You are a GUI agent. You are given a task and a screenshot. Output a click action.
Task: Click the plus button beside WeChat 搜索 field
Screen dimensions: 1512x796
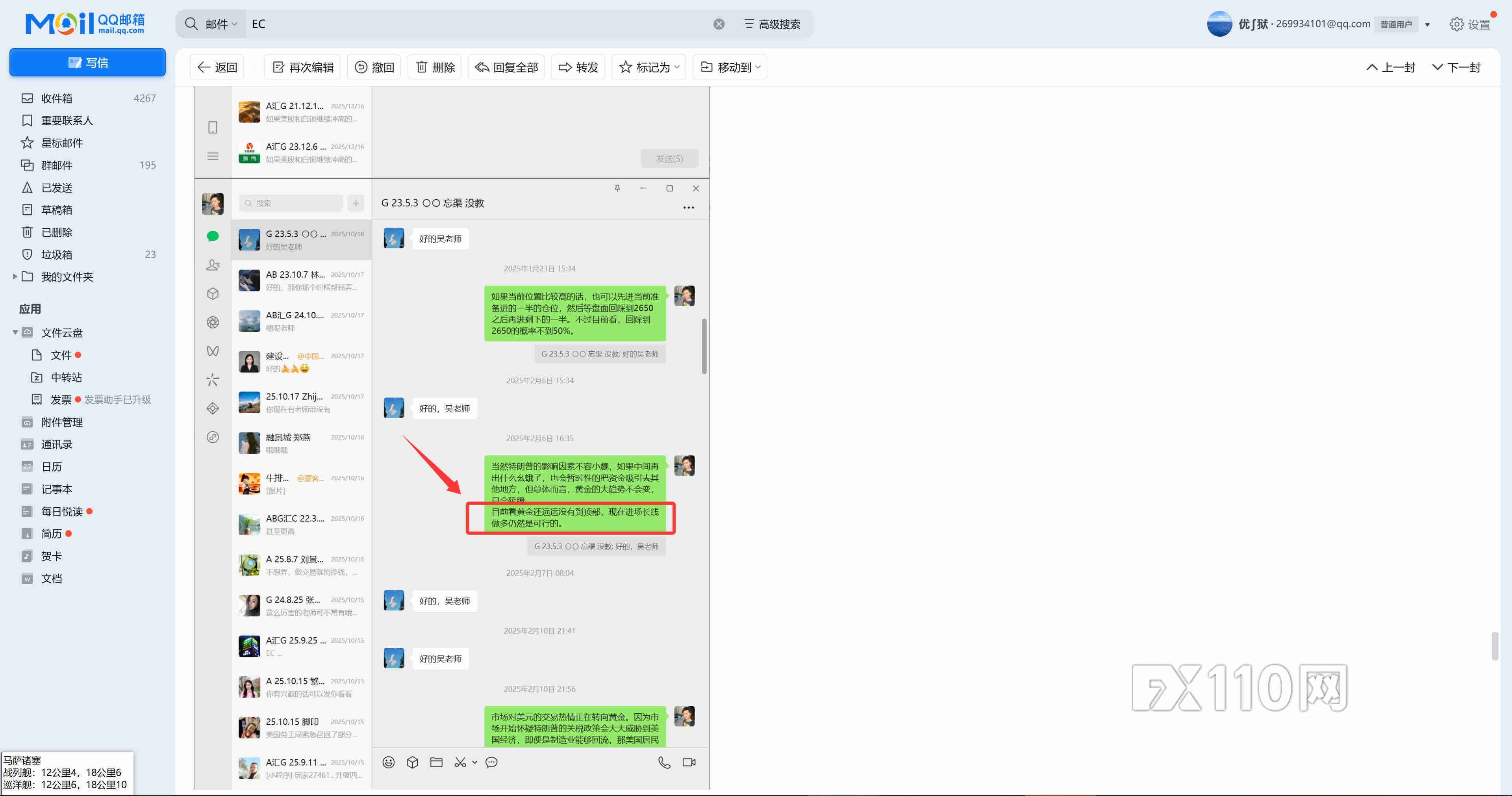(356, 203)
